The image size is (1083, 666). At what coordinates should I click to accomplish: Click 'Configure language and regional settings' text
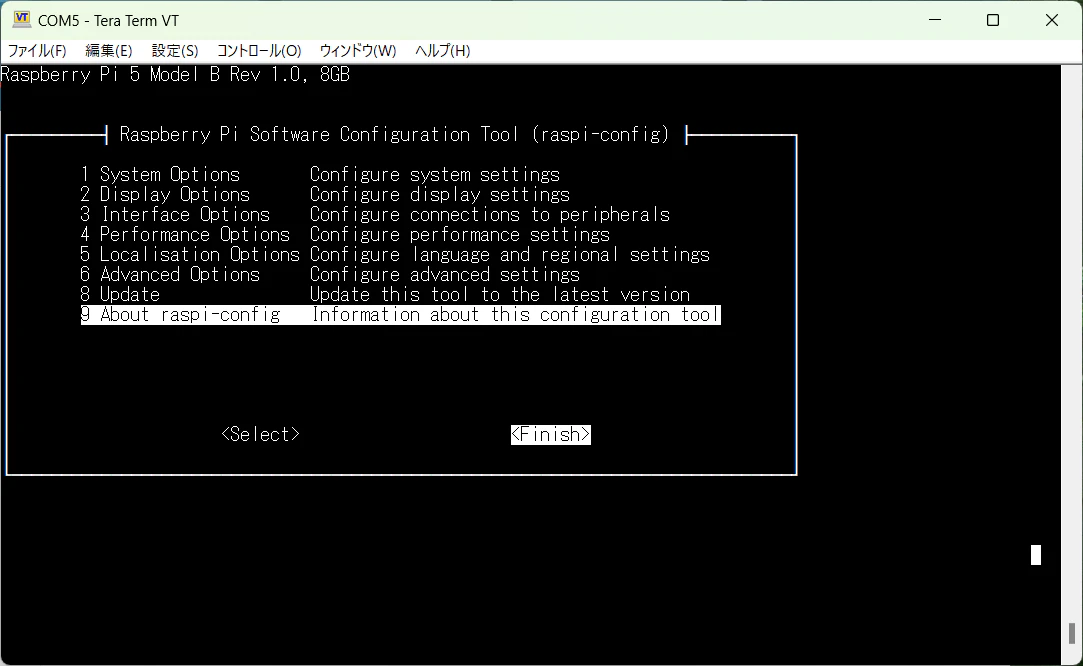[510, 254]
